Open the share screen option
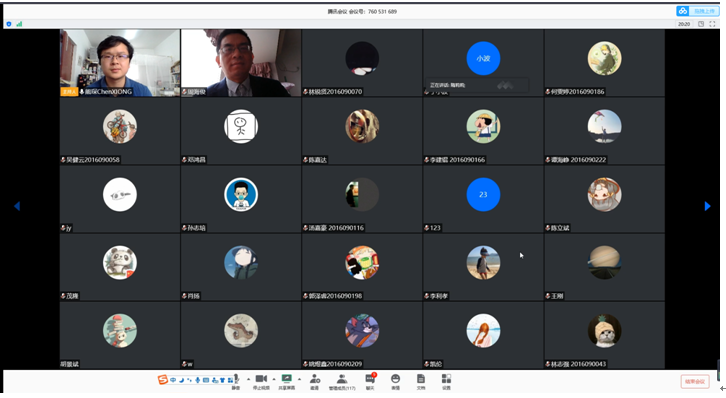Screen dimensions: 726x398 point(287,382)
